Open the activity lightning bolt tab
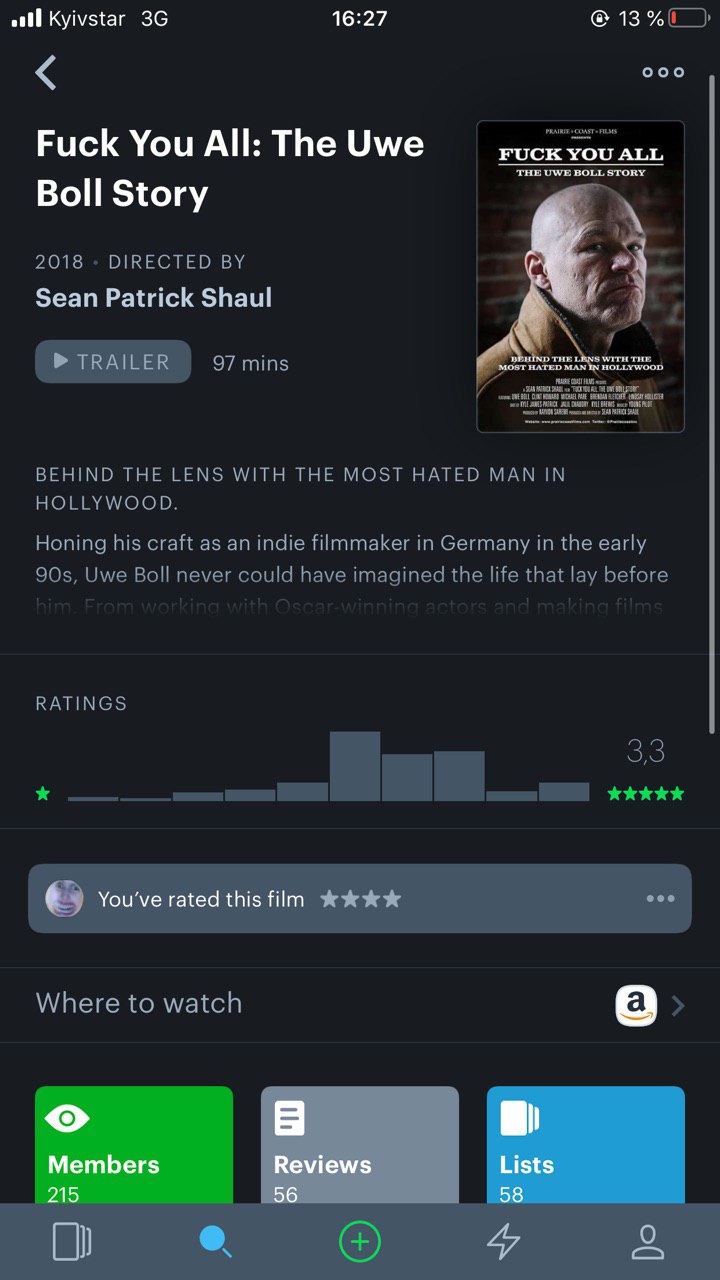Image resolution: width=720 pixels, height=1280 pixels. (503, 1241)
